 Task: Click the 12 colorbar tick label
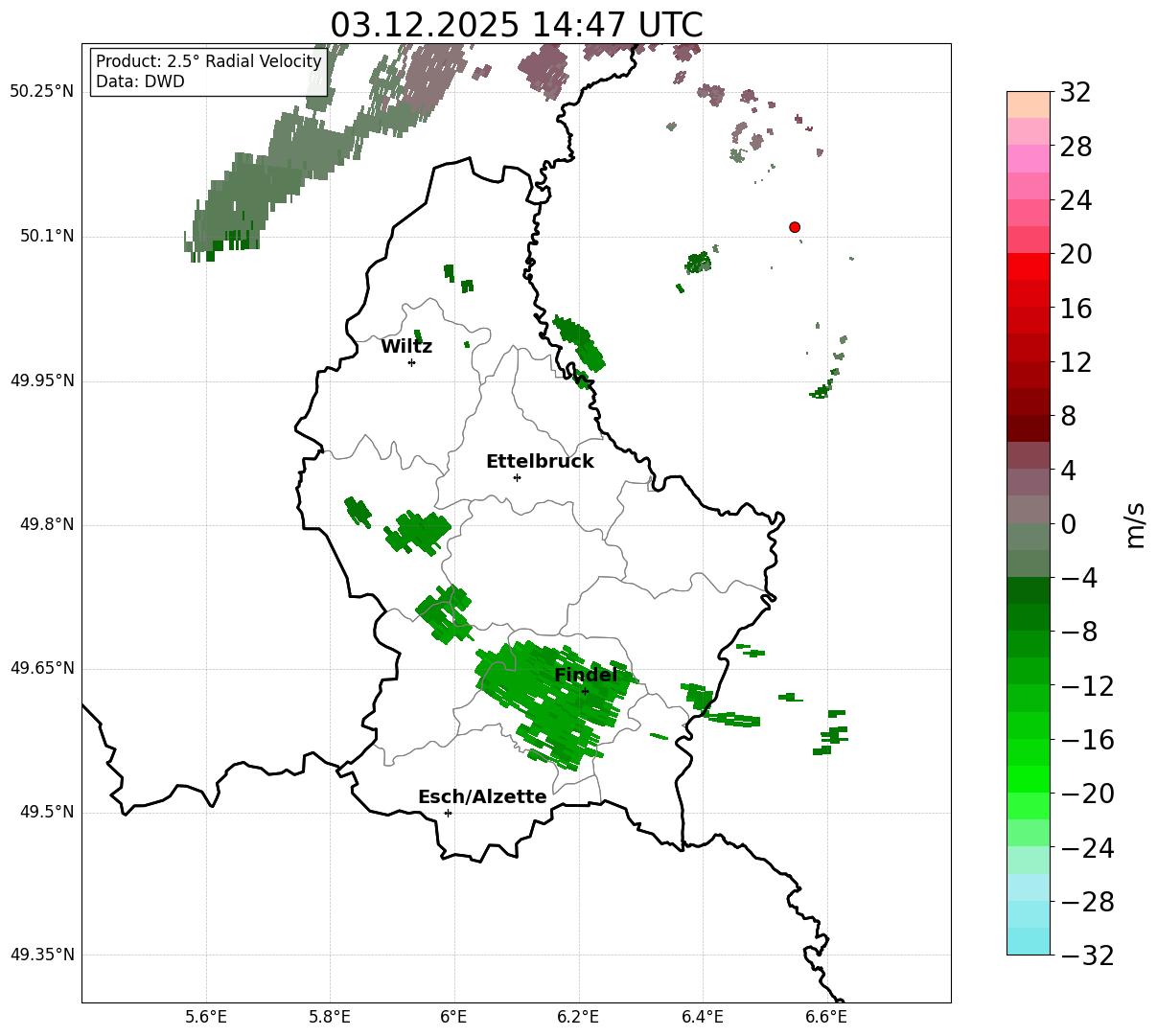(x=1076, y=363)
